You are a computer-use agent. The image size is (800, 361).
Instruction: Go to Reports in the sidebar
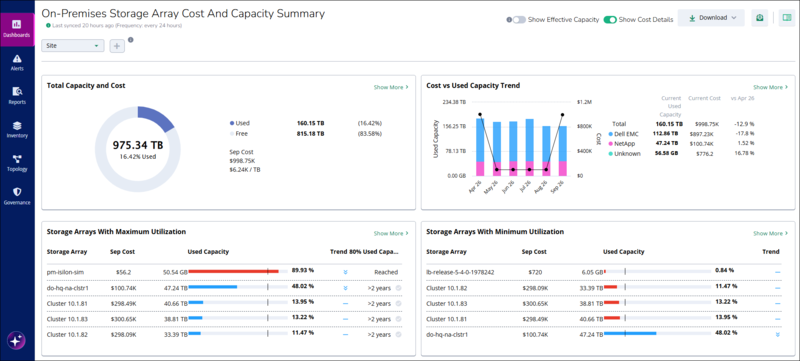click(x=17, y=96)
